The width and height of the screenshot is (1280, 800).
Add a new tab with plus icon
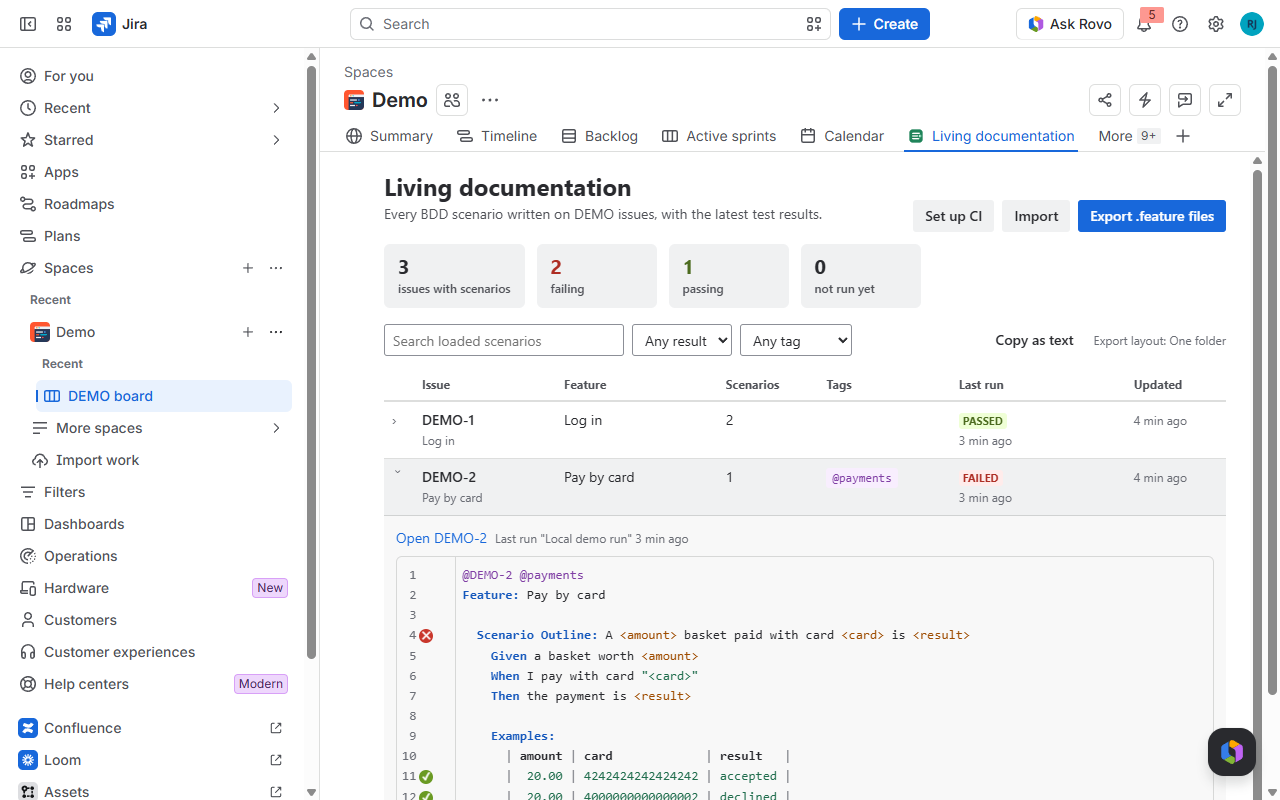[x=1183, y=136]
